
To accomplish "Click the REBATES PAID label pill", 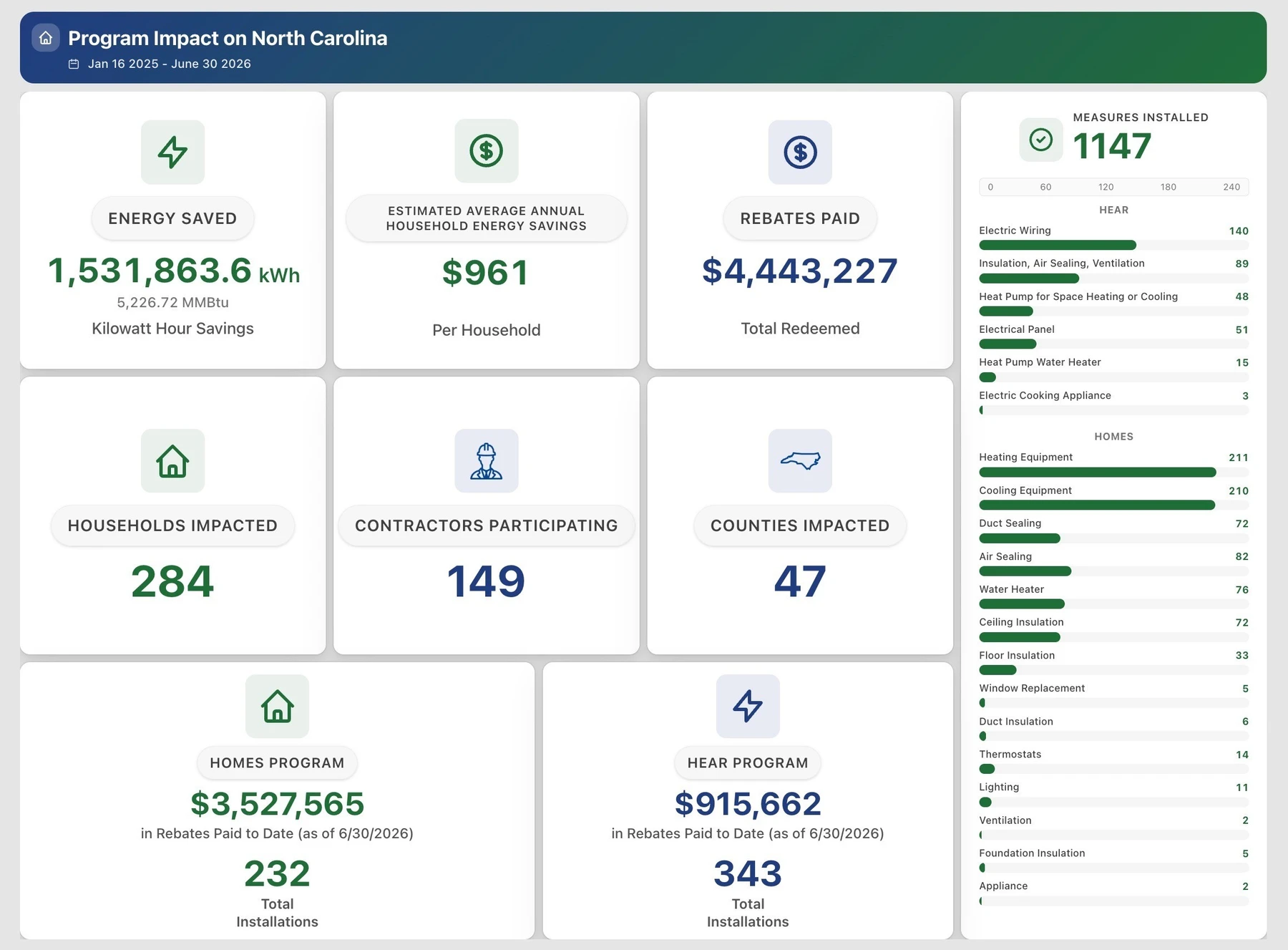I will (800, 218).
